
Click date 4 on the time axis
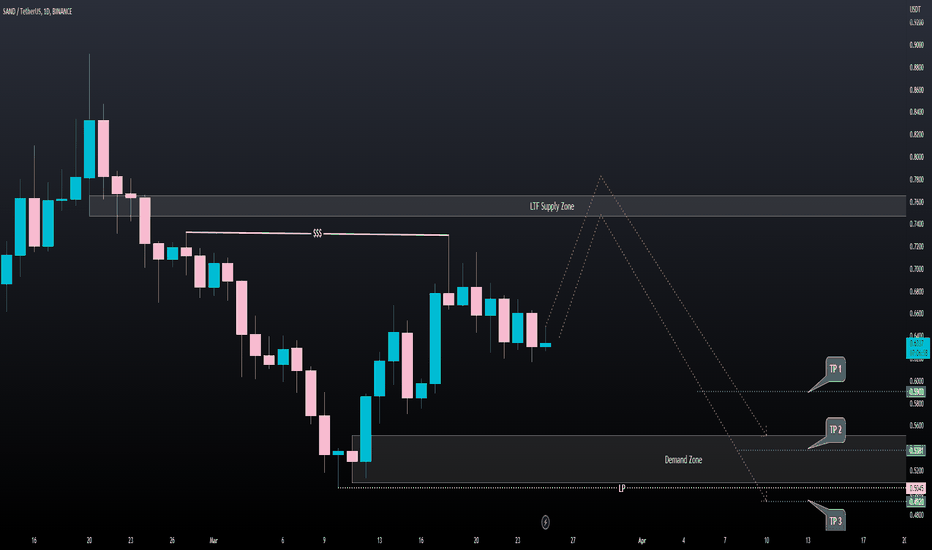click(x=683, y=540)
